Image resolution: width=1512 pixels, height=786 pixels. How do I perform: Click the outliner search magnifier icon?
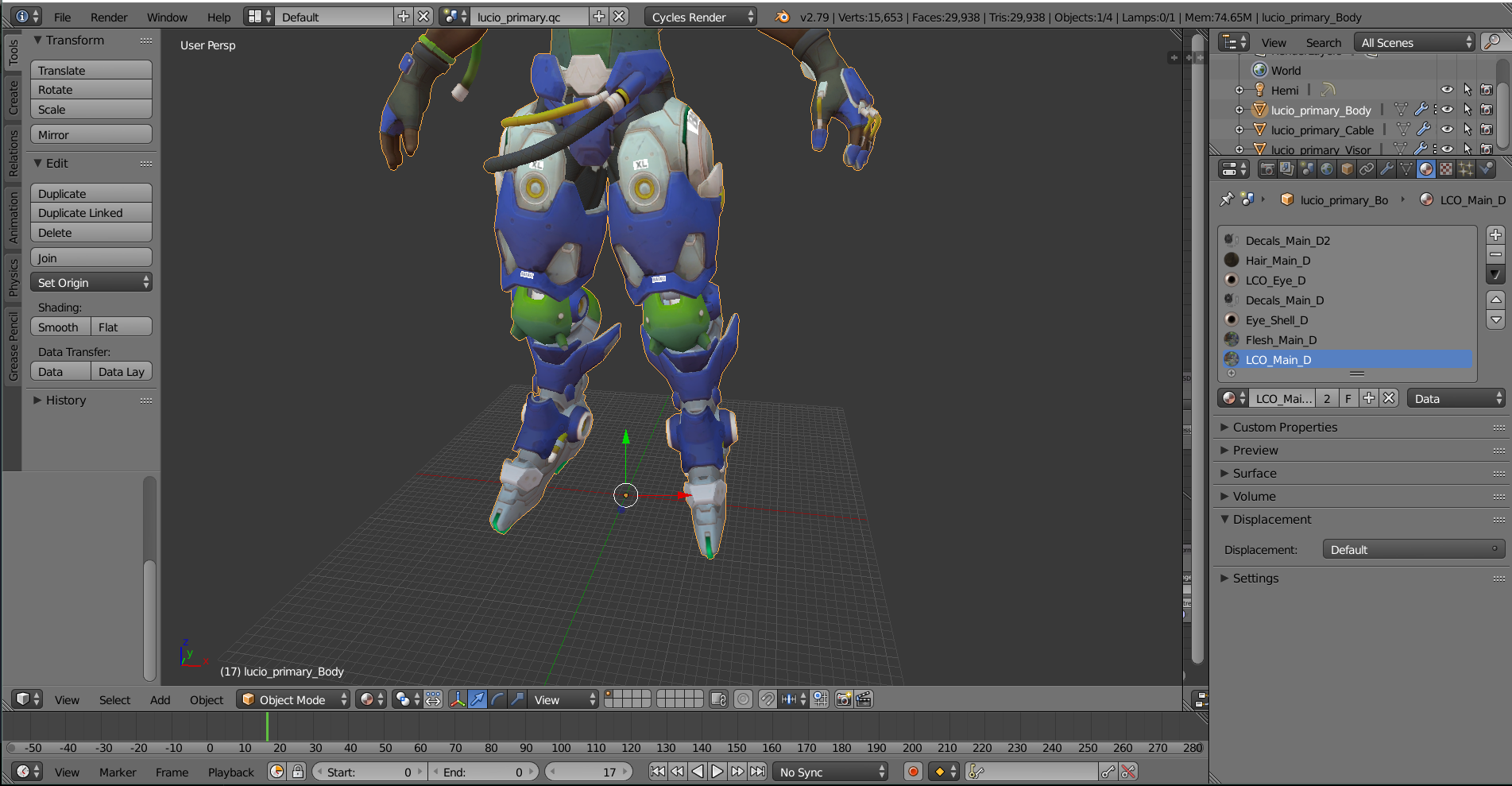pos(1493,42)
